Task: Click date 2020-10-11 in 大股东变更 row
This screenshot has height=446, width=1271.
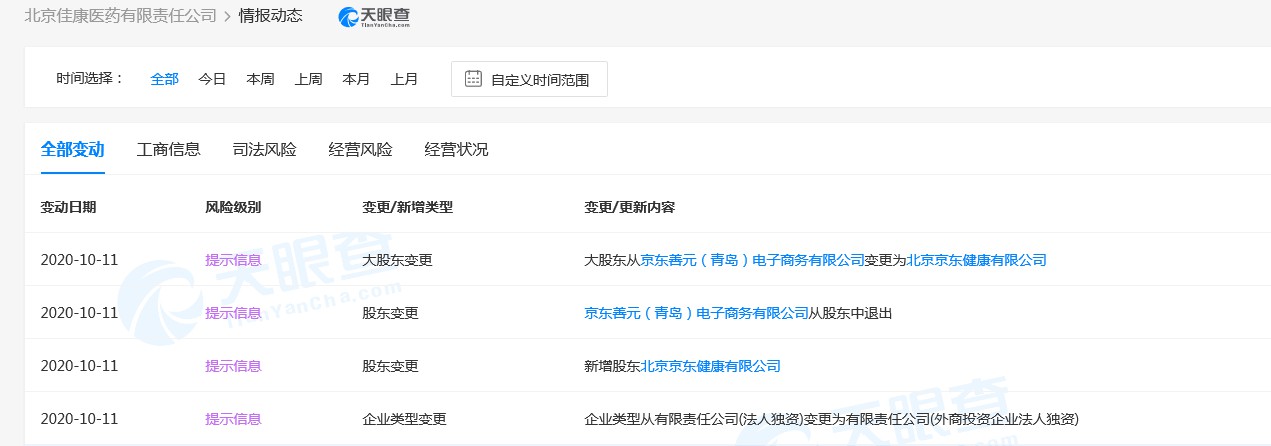Action: (79, 260)
